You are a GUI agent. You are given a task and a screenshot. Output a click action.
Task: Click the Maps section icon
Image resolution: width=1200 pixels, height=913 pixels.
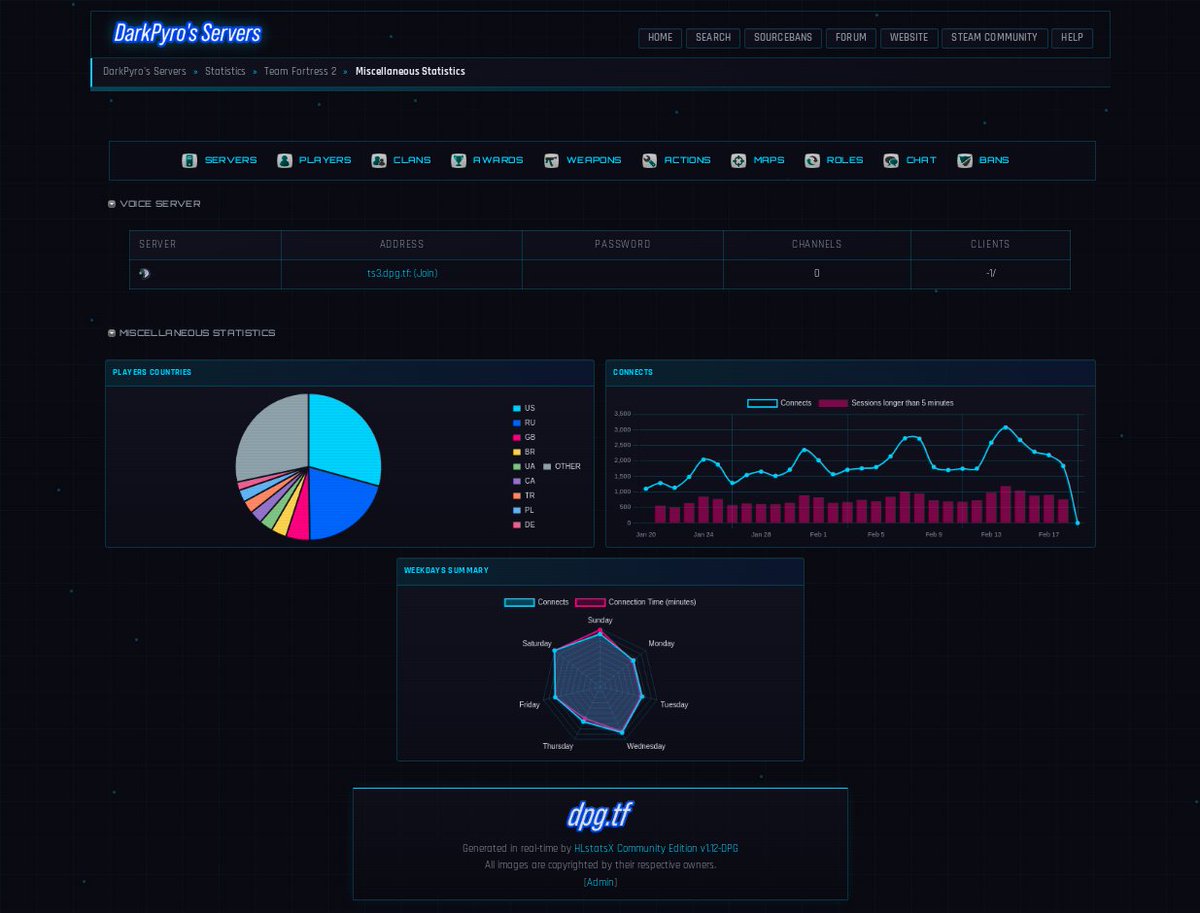(x=738, y=160)
